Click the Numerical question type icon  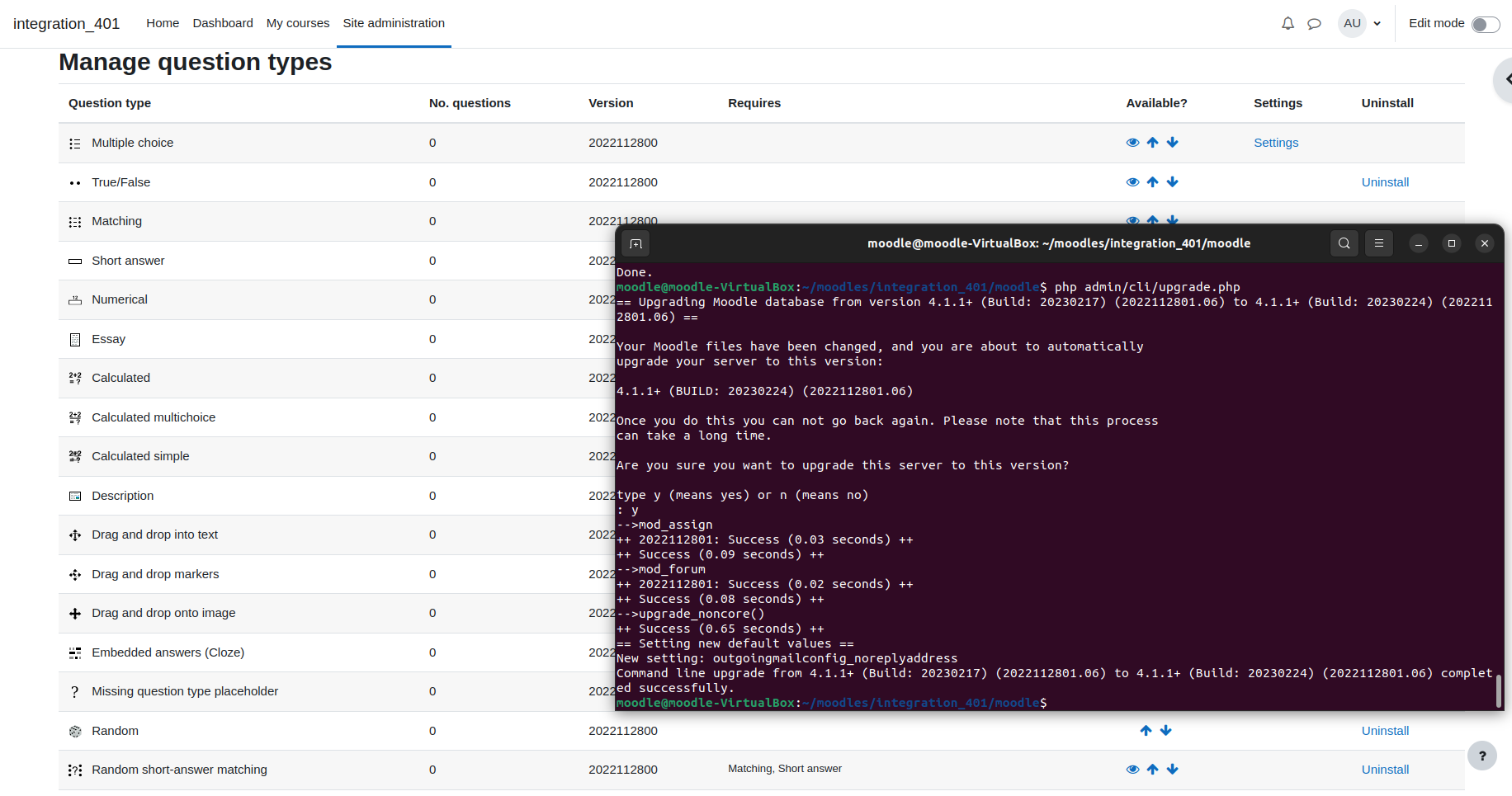[x=75, y=300]
